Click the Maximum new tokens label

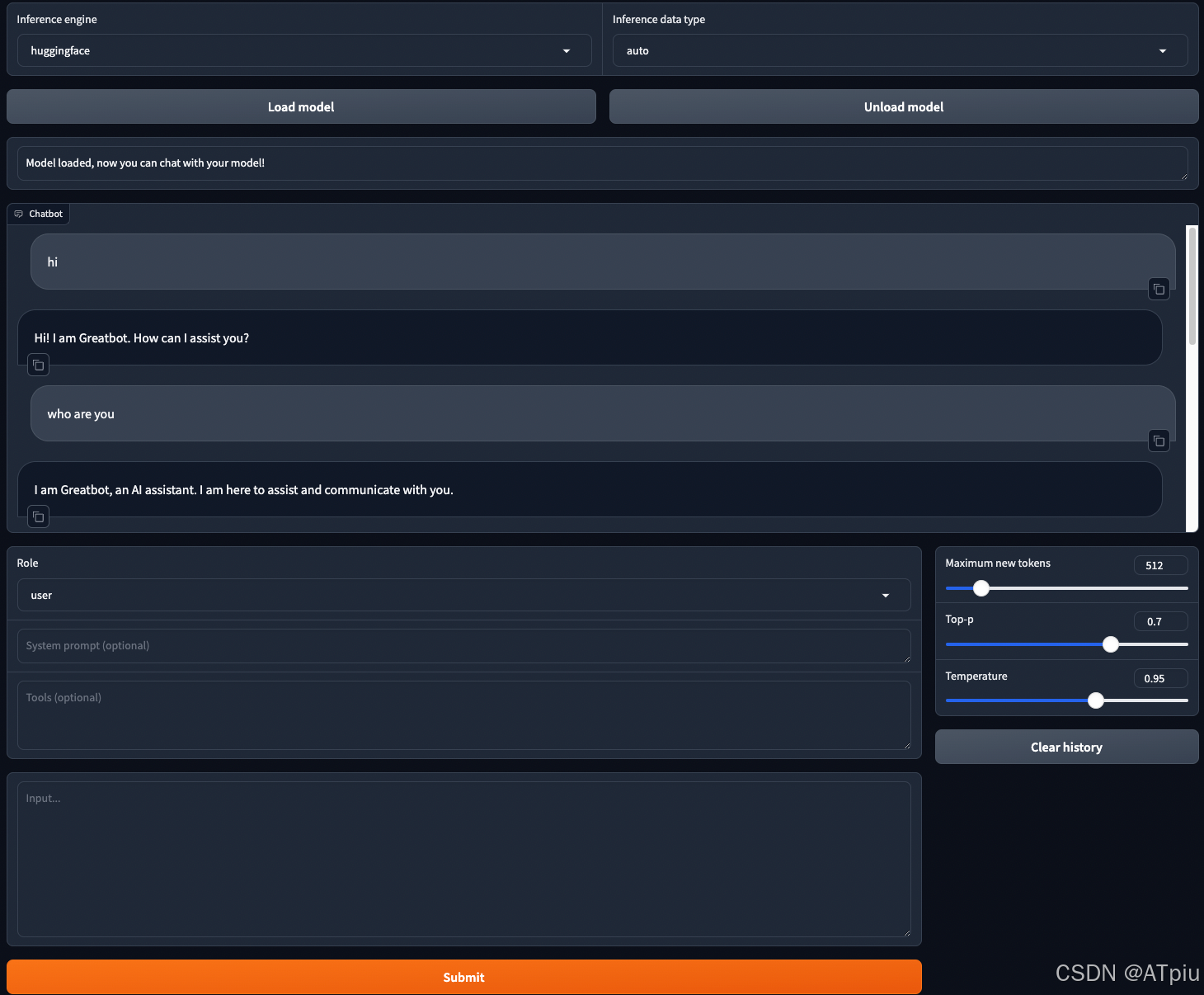tap(998, 563)
